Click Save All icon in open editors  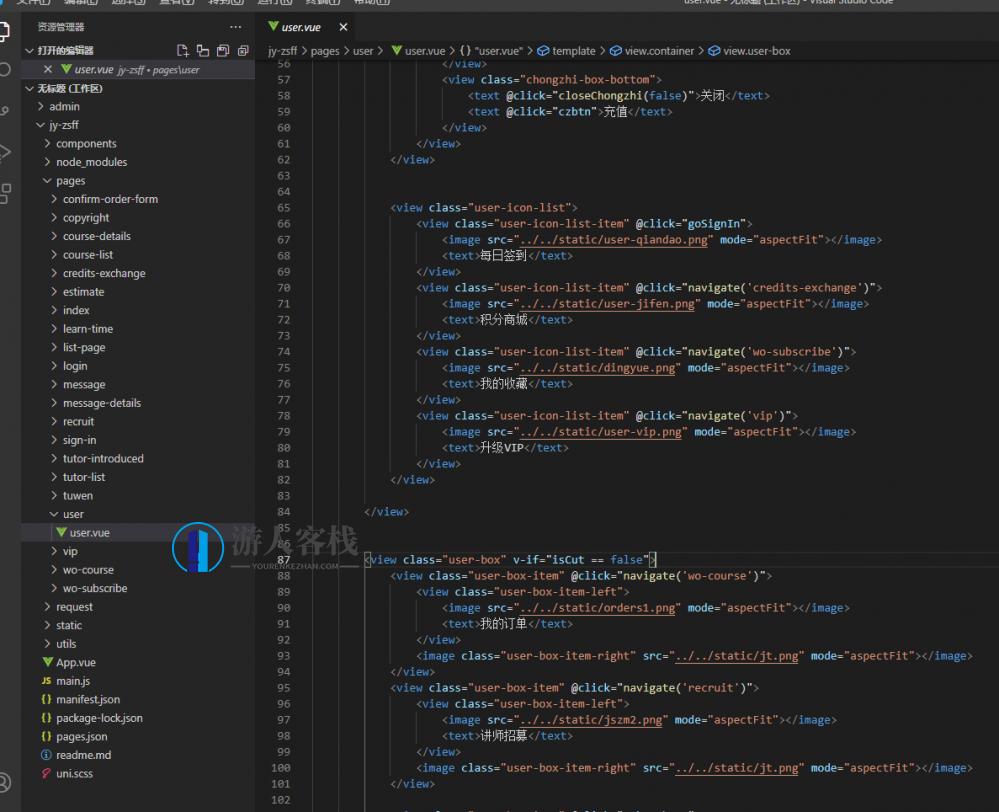tap(222, 50)
